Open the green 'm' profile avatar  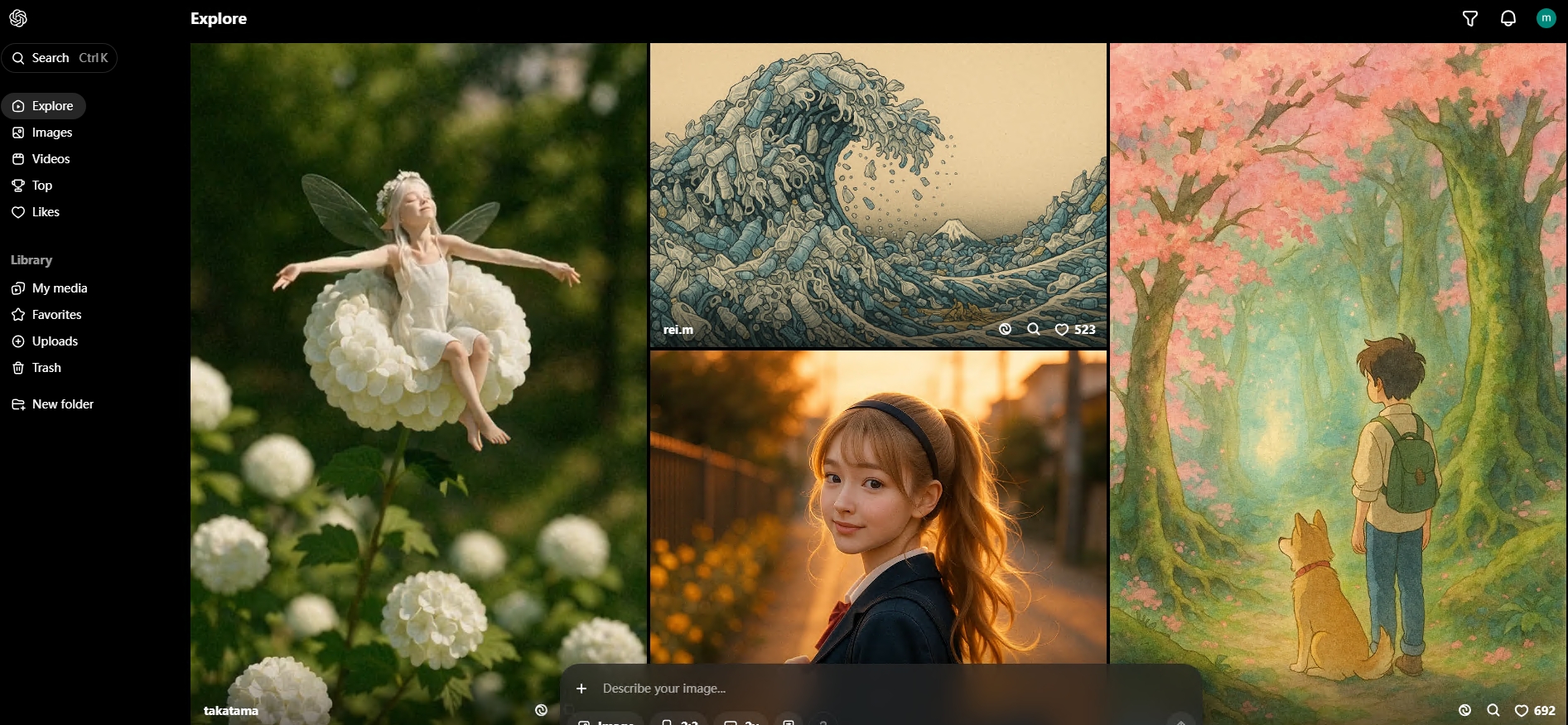click(x=1546, y=18)
